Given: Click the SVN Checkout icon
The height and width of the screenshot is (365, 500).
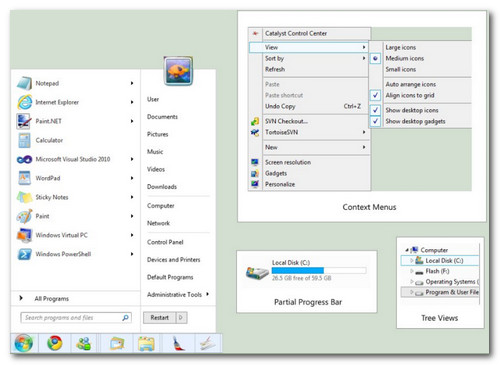Looking at the screenshot, I should point(255,121).
